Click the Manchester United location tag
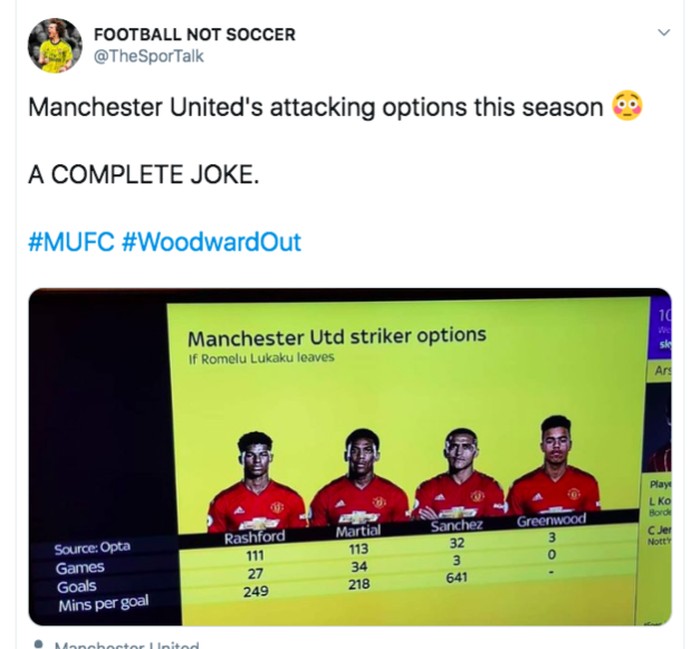This screenshot has height=649, width=700. coord(127,645)
